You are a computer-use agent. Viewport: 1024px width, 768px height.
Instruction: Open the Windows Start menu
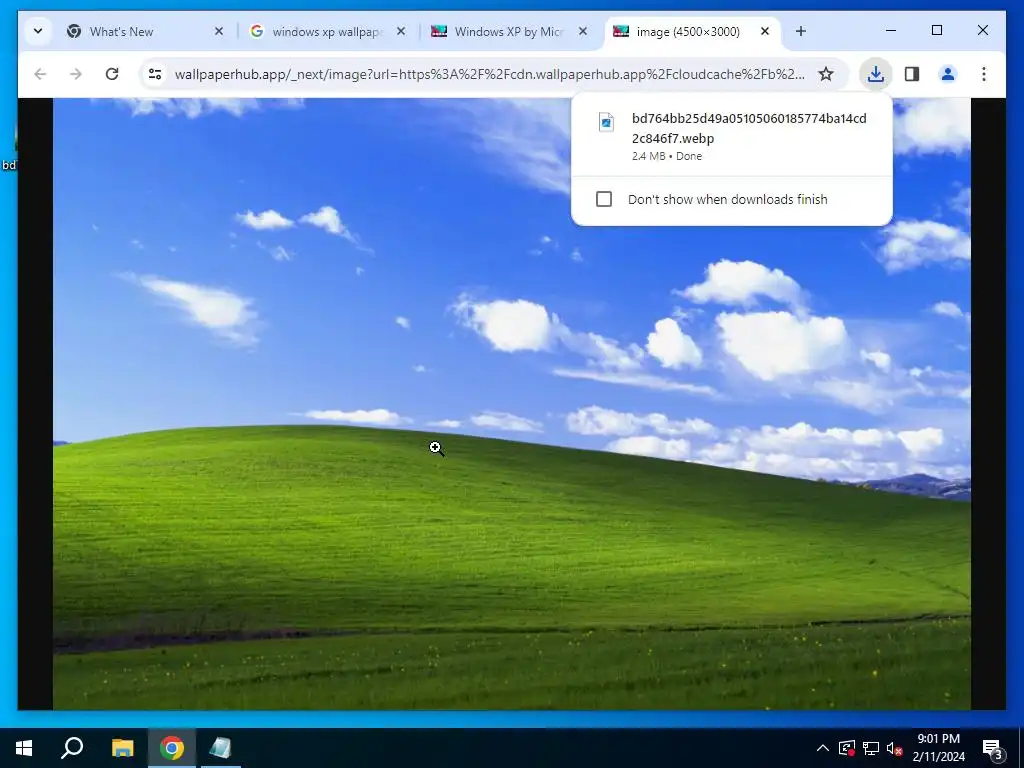coord(24,748)
